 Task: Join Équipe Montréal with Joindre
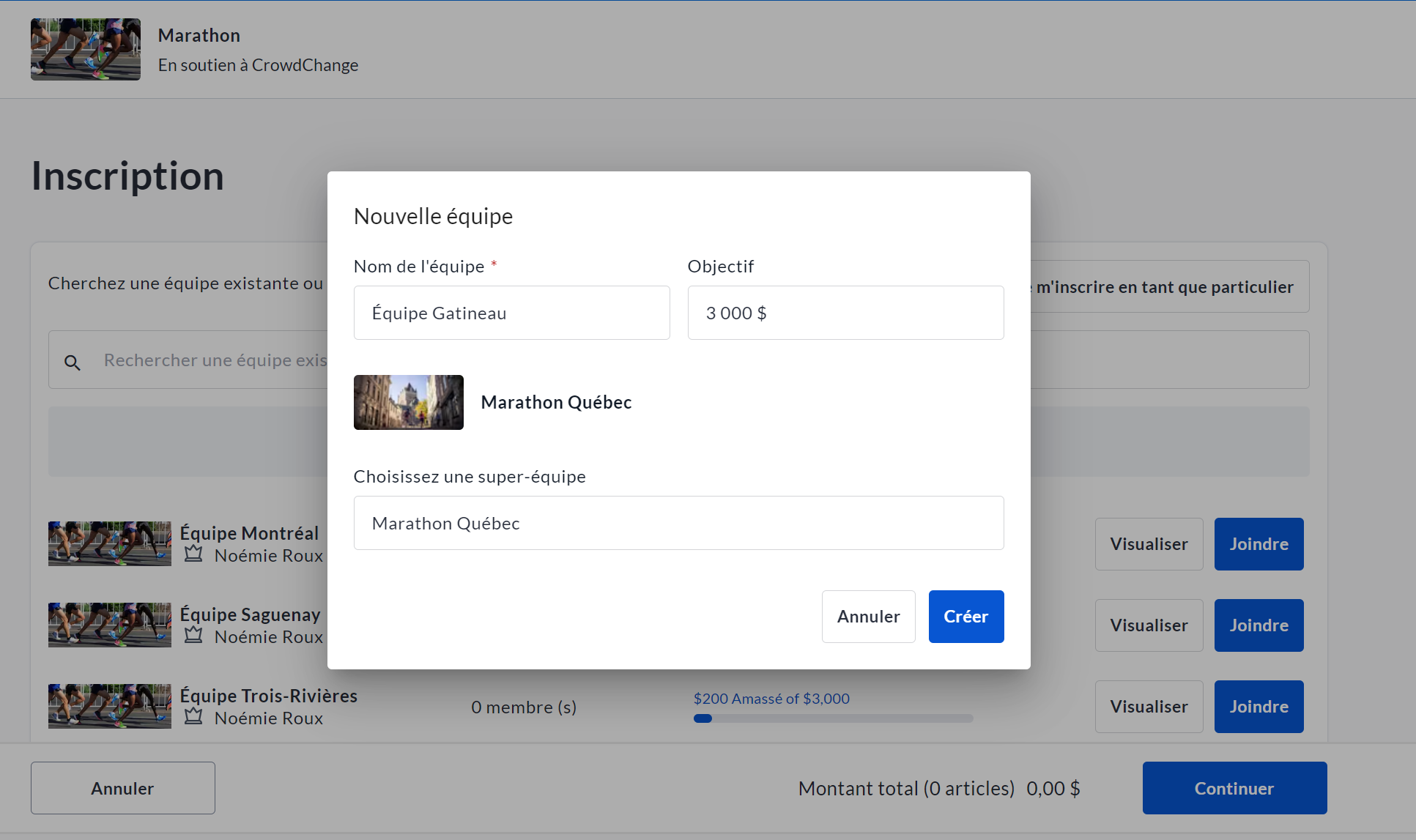[1259, 544]
